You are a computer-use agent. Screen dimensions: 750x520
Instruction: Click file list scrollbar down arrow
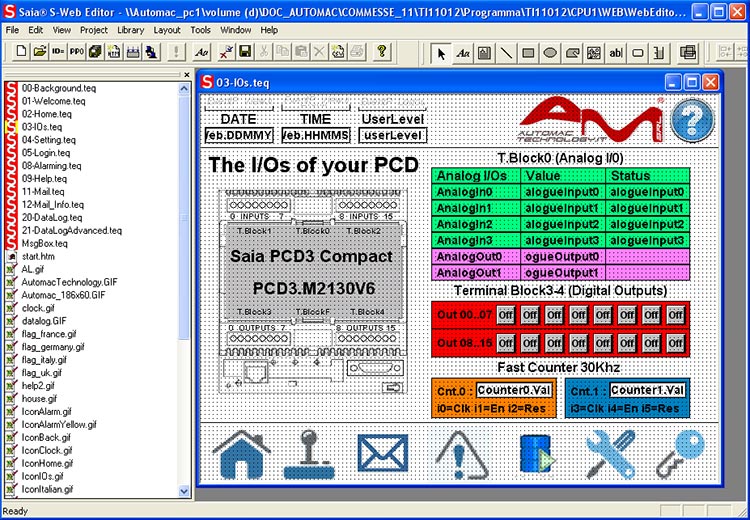pyautogui.click(x=184, y=491)
